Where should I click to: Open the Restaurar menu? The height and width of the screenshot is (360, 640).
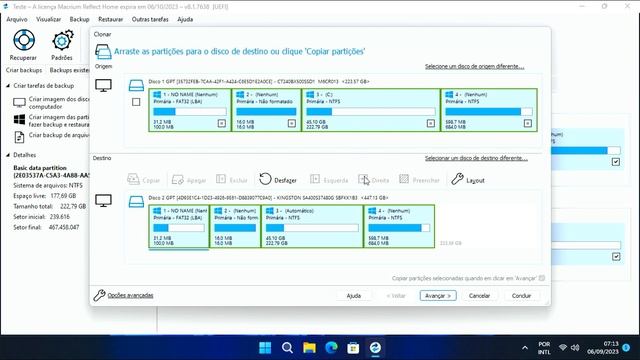(x=111, y=19)
